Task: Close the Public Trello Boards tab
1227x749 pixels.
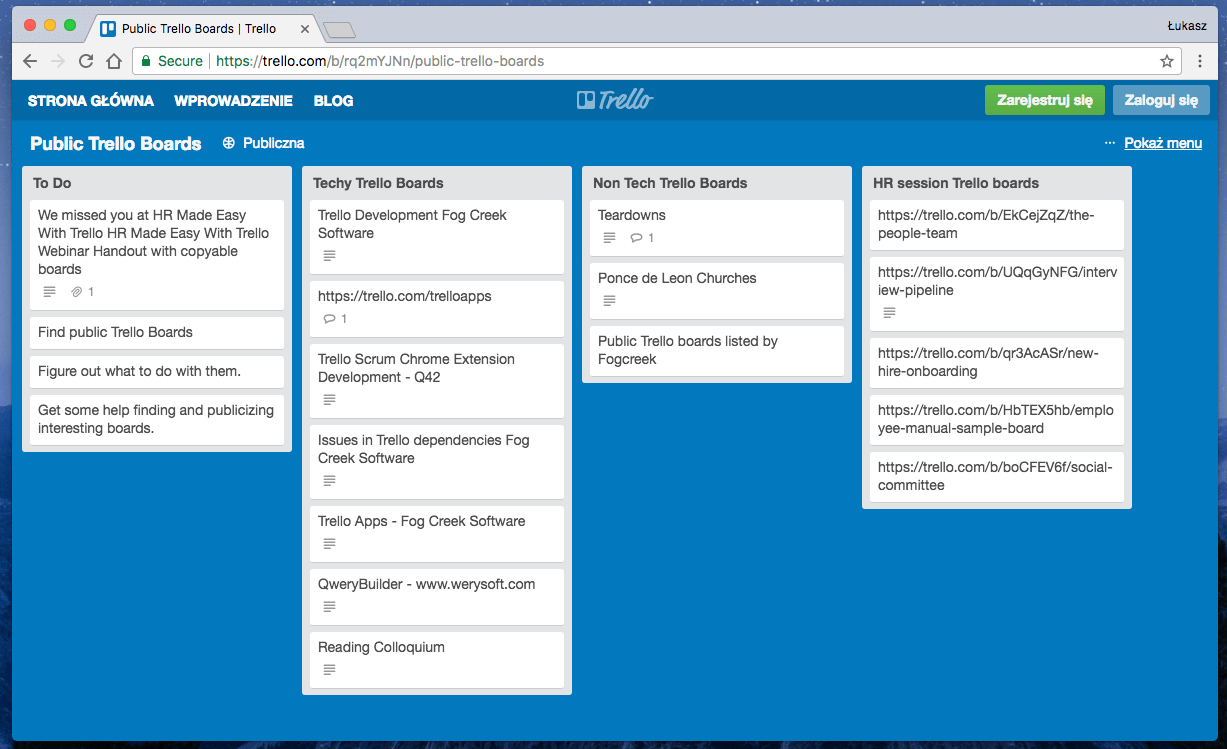Action: 304,29
